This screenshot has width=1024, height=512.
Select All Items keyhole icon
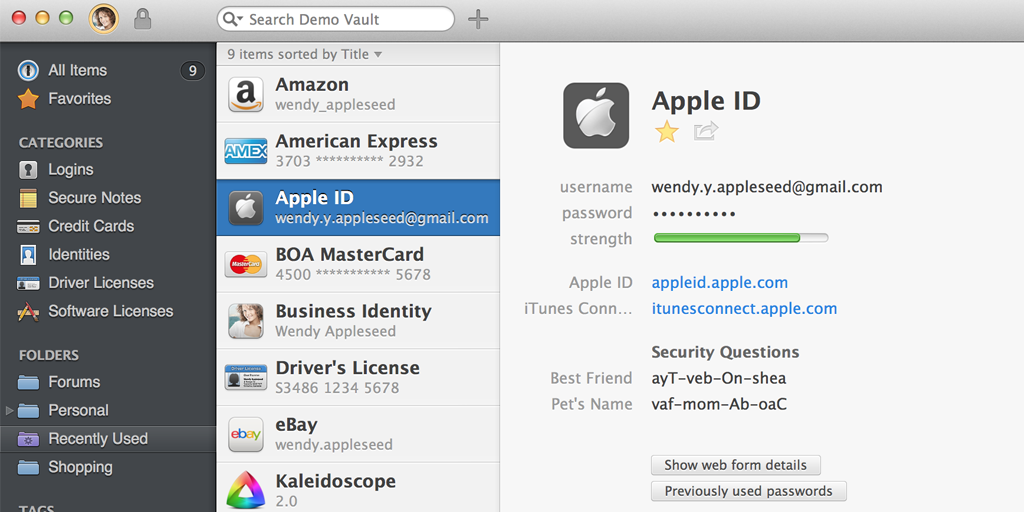click(28, 71)
